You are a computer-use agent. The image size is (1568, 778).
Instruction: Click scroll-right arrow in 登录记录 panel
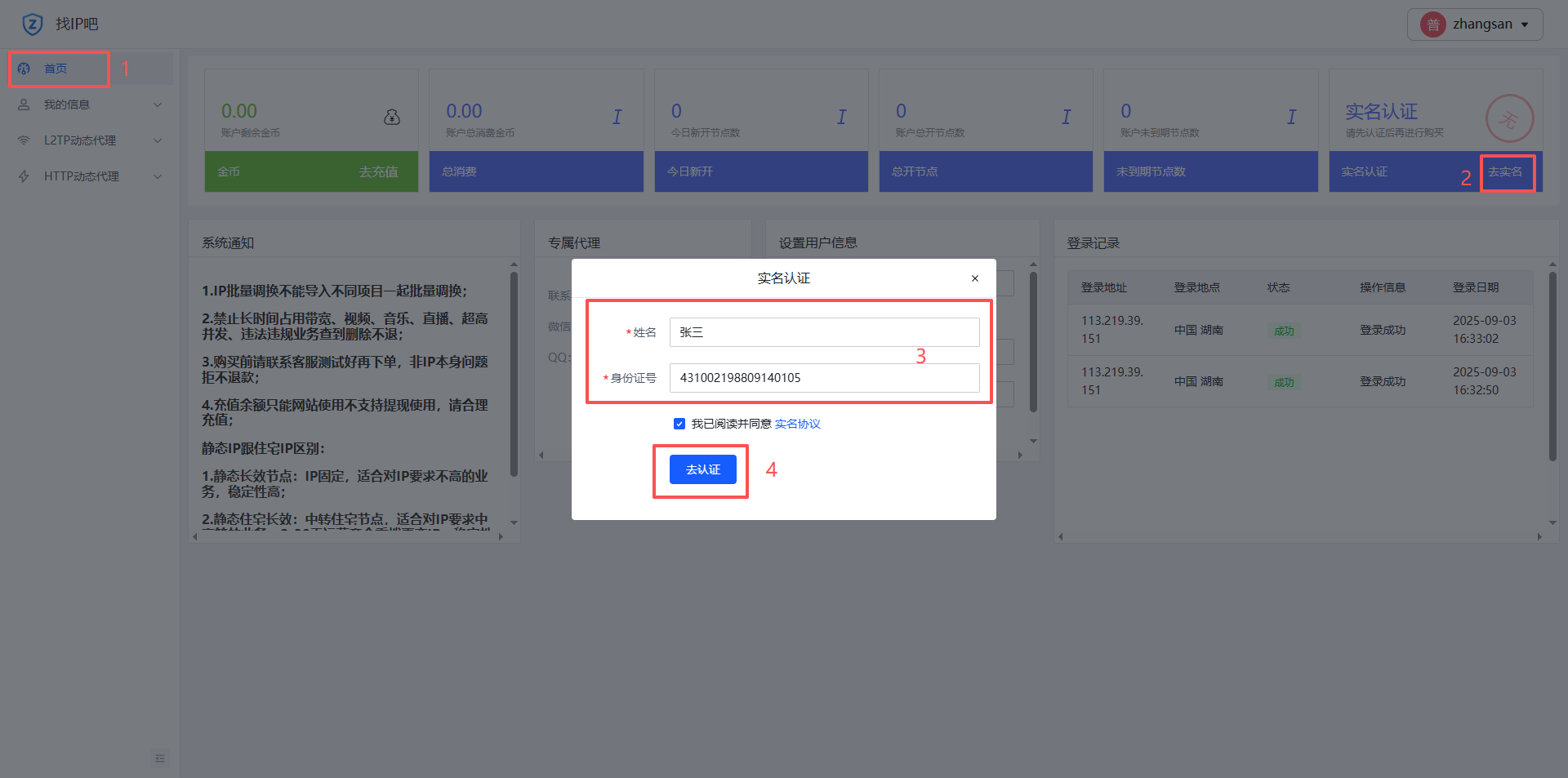1539,536
